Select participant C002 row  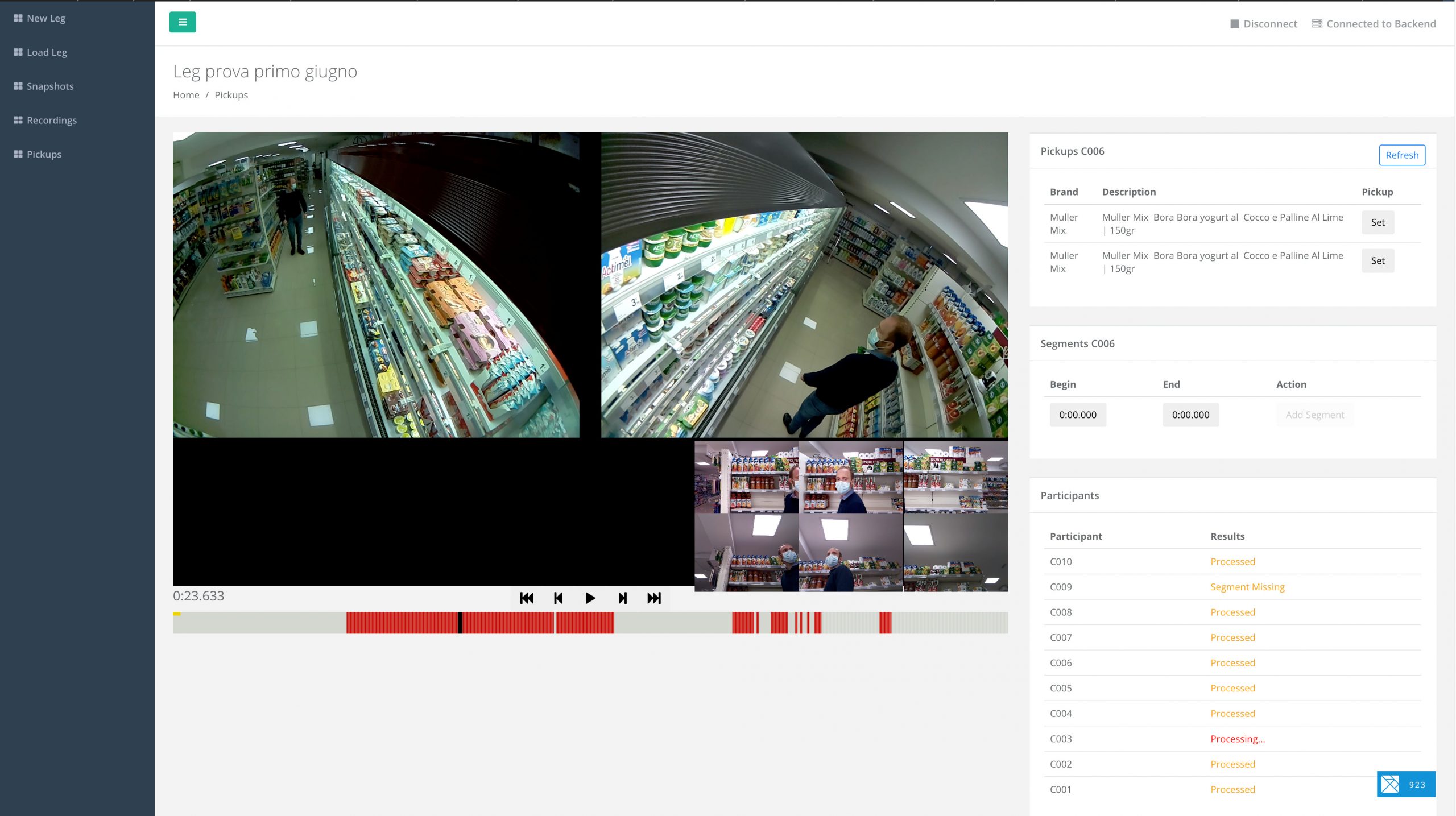pyautogui.click(x=1232, y=764)
